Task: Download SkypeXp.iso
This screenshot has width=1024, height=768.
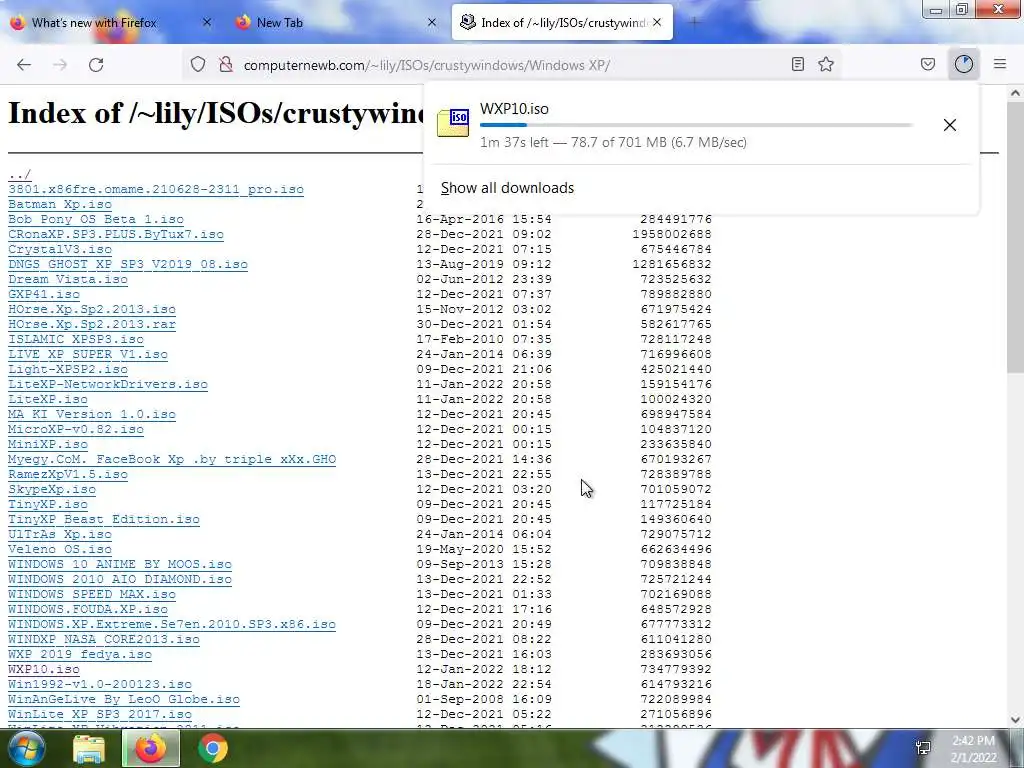Action: click(x=52, y=490)
